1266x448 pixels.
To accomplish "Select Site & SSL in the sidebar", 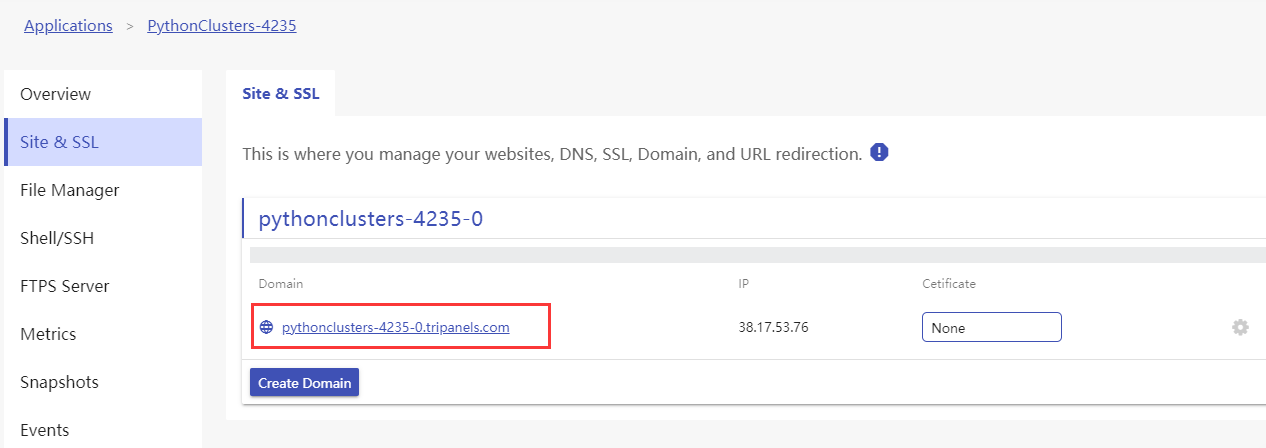I will 60,142.
